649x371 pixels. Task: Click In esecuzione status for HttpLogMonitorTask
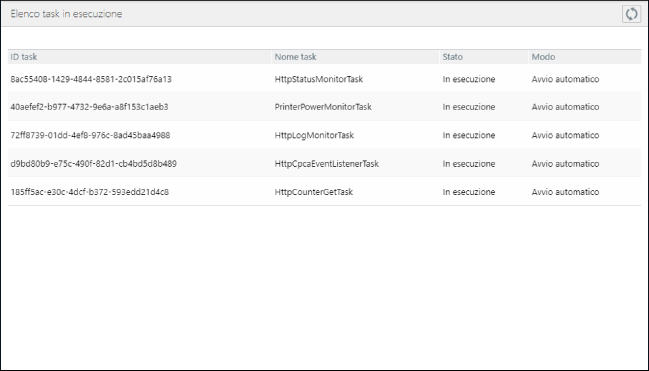[469, 135]
